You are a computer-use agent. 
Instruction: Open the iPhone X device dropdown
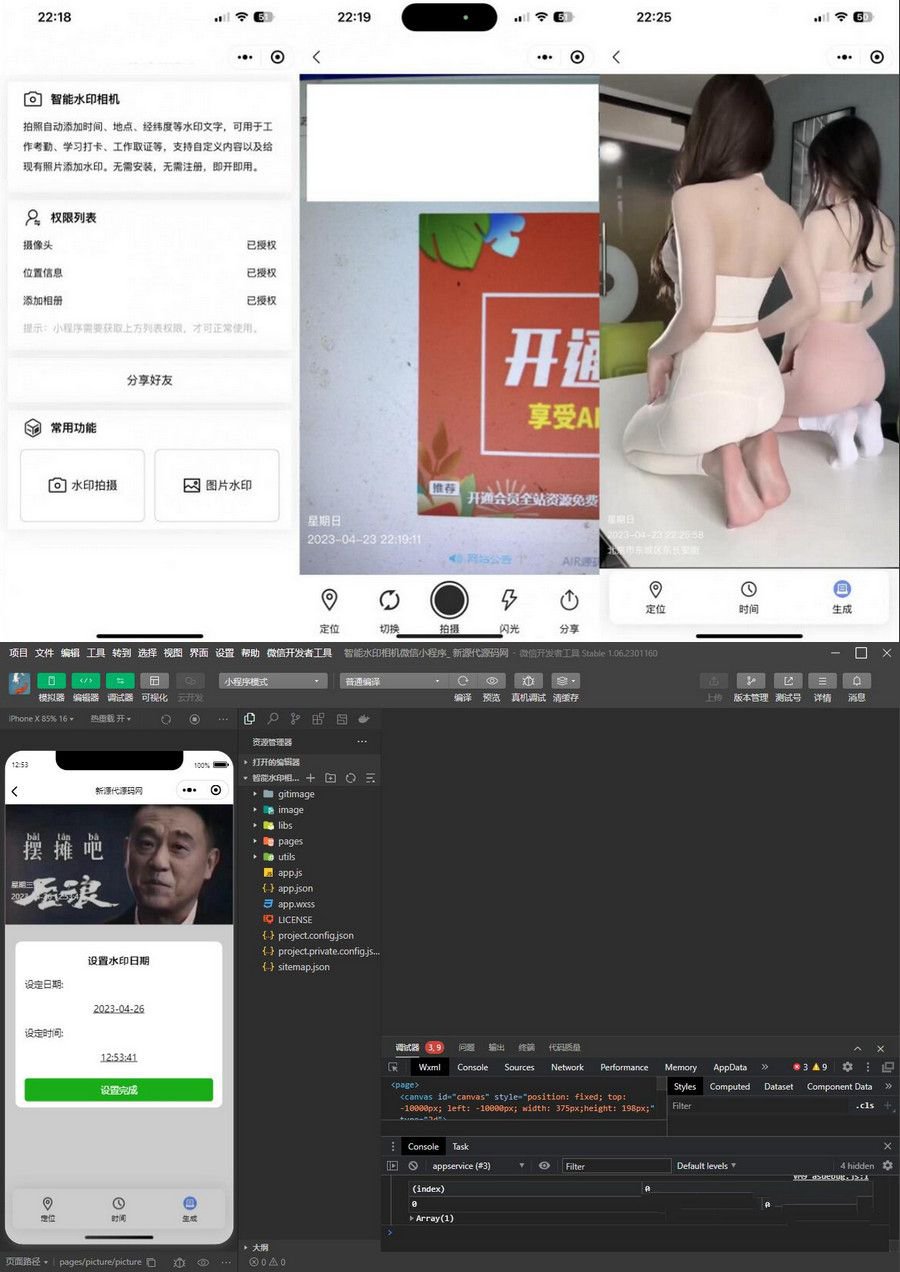40,718
